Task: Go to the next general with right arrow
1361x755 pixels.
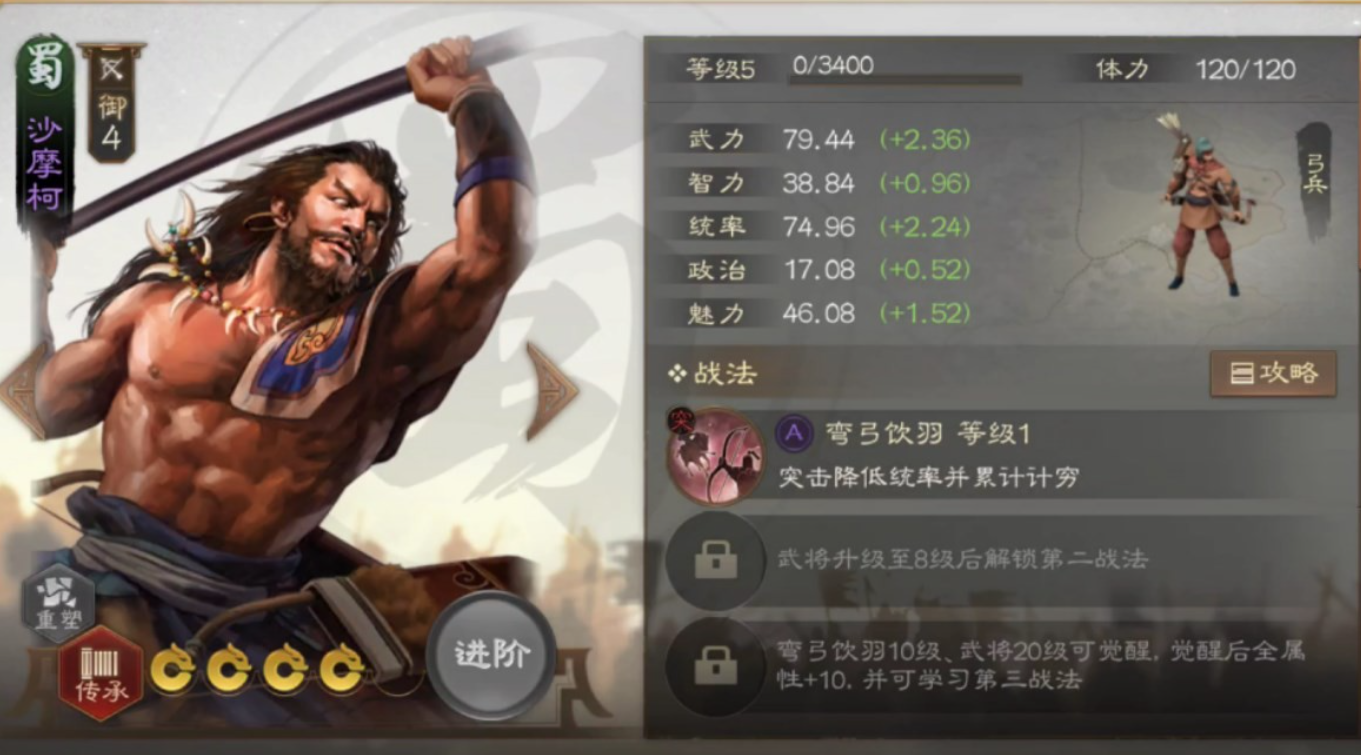Action: (x=551, y=390)
